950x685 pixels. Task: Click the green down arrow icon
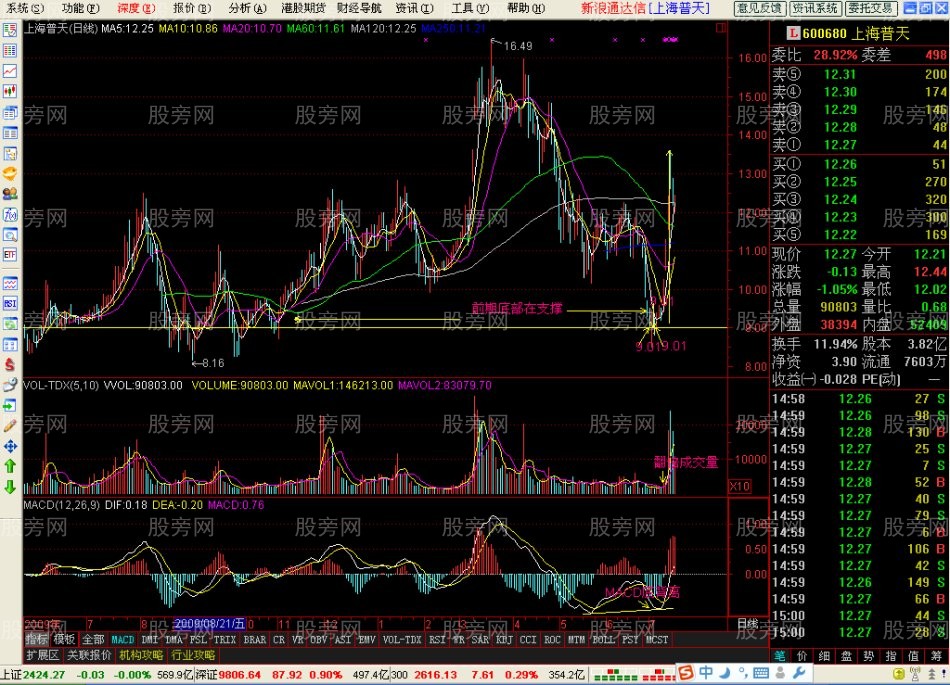tap(10, 487)
